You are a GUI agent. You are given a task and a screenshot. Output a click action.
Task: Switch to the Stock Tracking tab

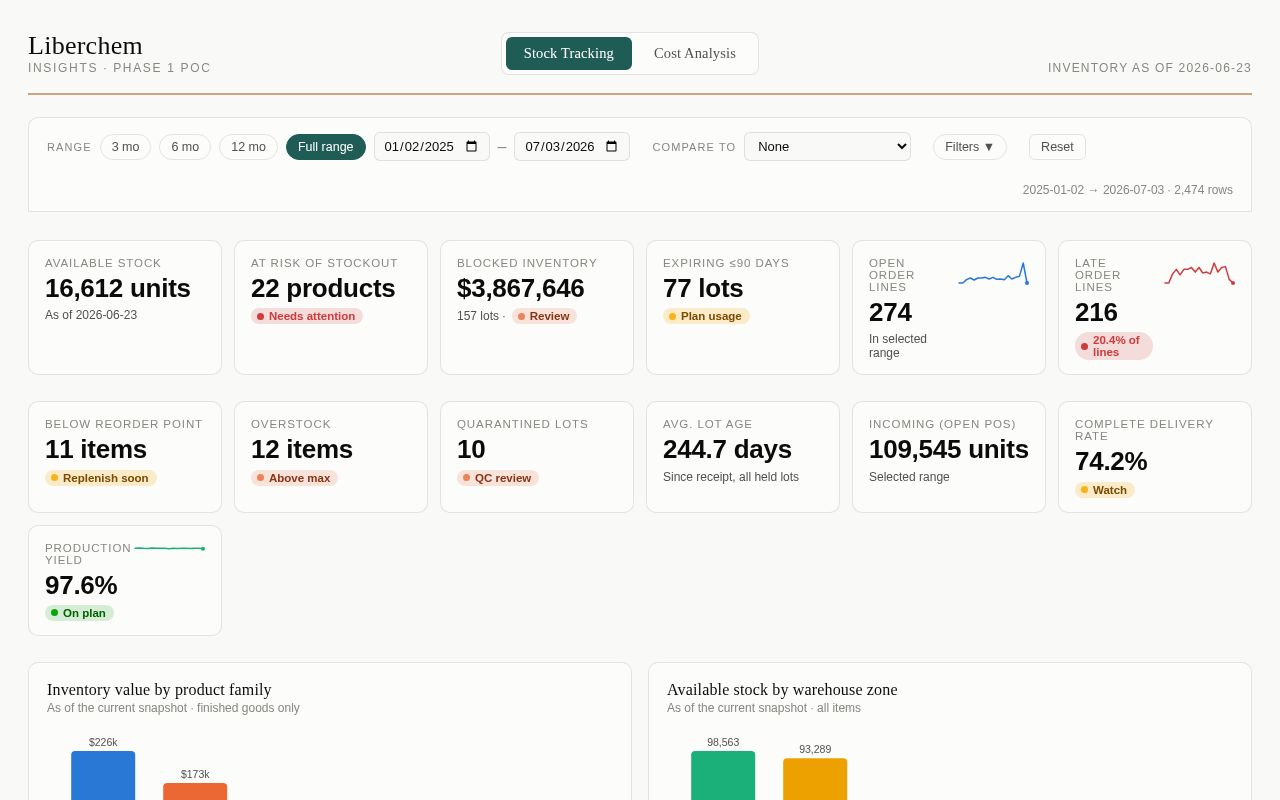[569, 53]
